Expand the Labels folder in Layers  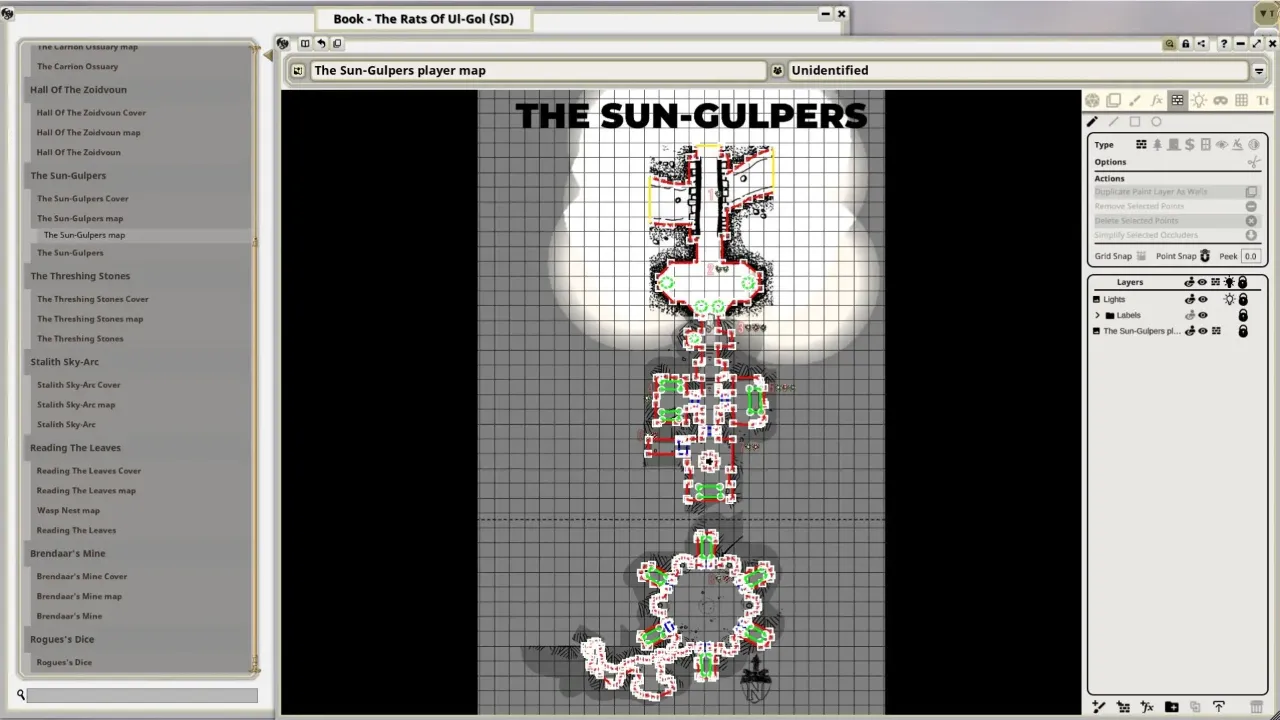(x=1097, y=315)
